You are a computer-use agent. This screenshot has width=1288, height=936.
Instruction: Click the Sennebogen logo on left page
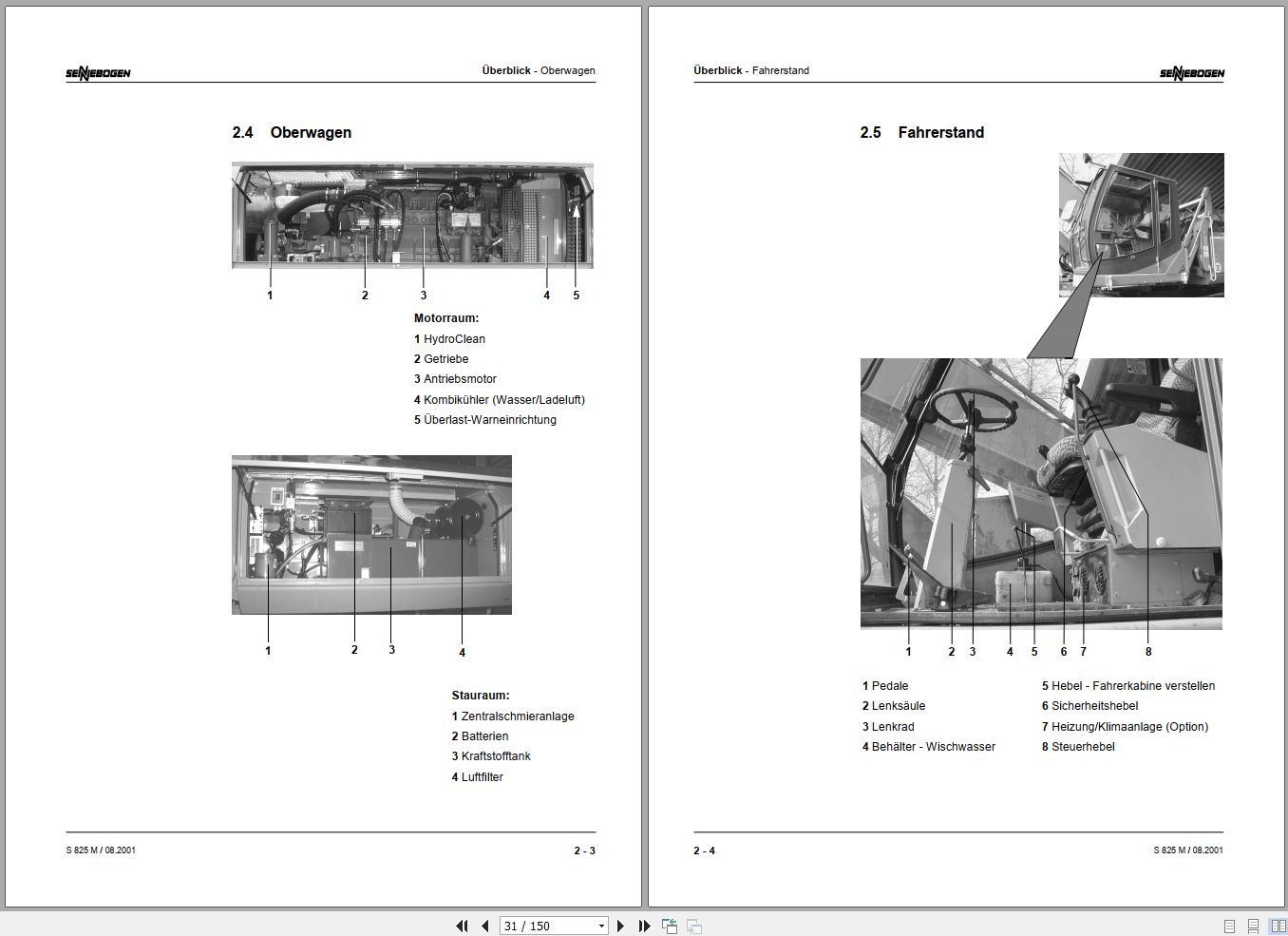[98, 73]
